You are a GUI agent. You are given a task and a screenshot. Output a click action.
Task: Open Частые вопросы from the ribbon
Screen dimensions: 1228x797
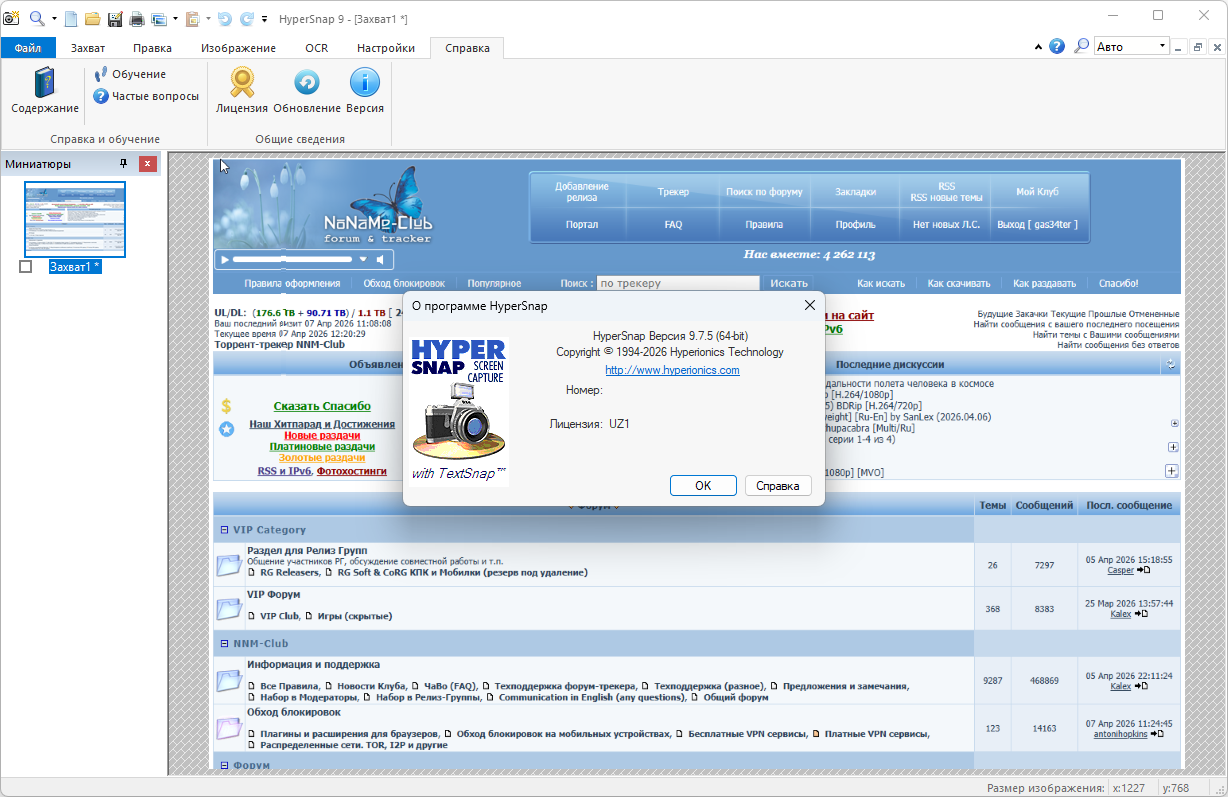[x=146, y=96]
